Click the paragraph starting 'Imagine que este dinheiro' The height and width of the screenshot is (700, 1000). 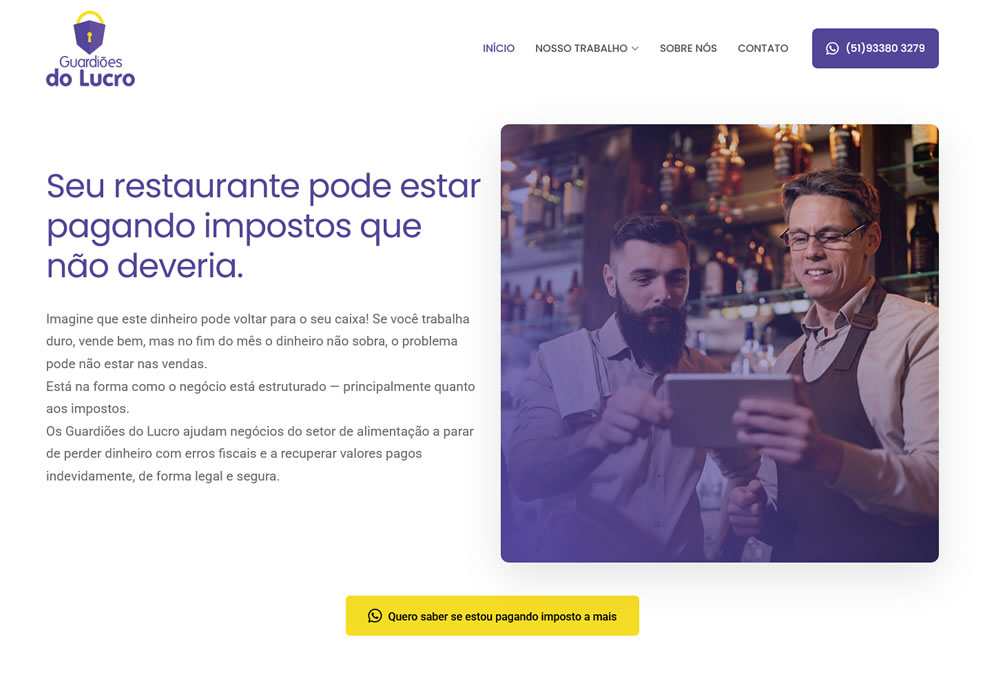258,341
